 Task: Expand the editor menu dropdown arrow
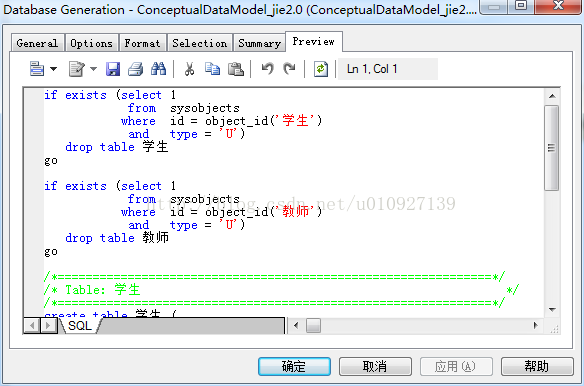54,69
